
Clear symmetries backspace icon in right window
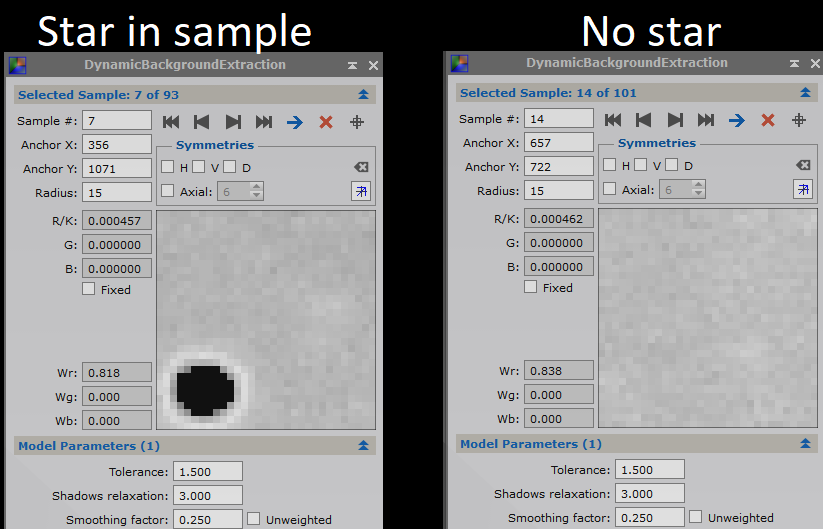tap(803, 165)
